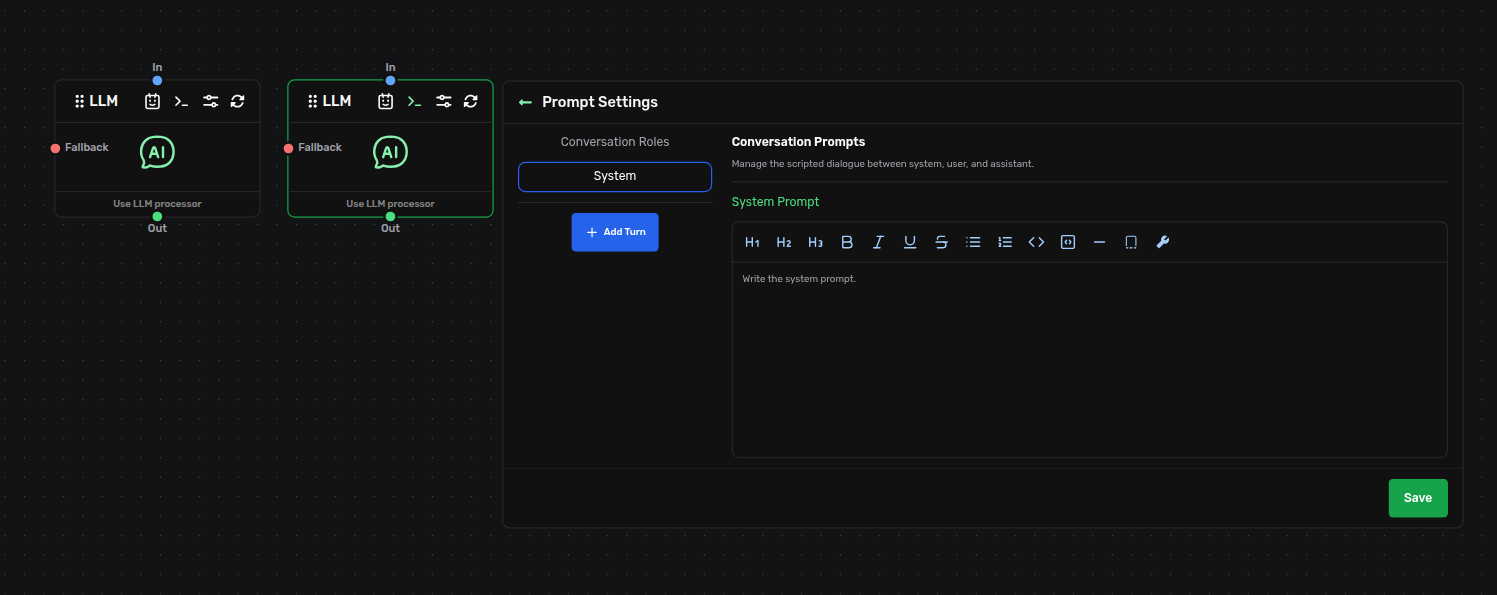Insert a bulleted list in the editor
Viewport: 1497px width, 595px height.
[973, 242]
